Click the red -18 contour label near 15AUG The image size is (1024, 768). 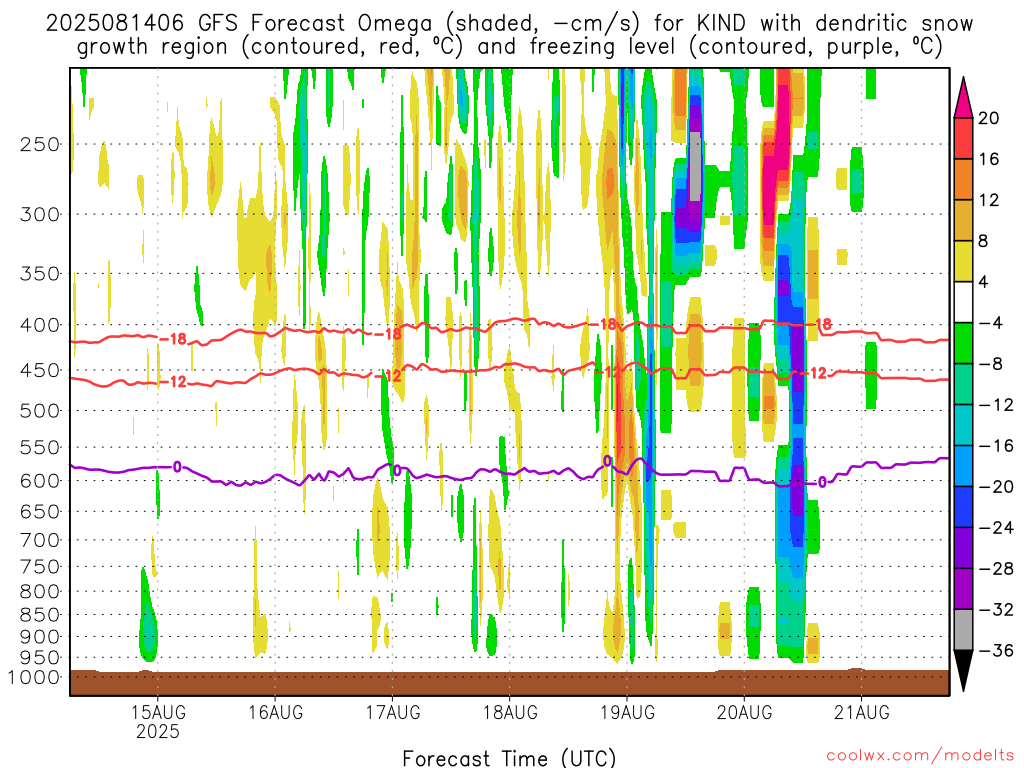(x=174, y=340)
